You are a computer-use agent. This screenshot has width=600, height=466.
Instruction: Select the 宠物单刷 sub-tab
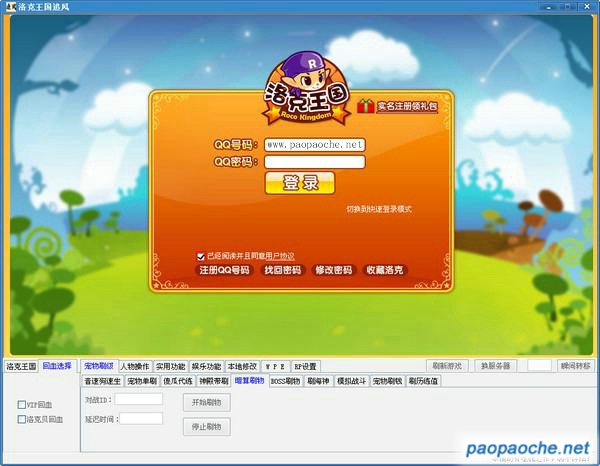tap(142, 381)
